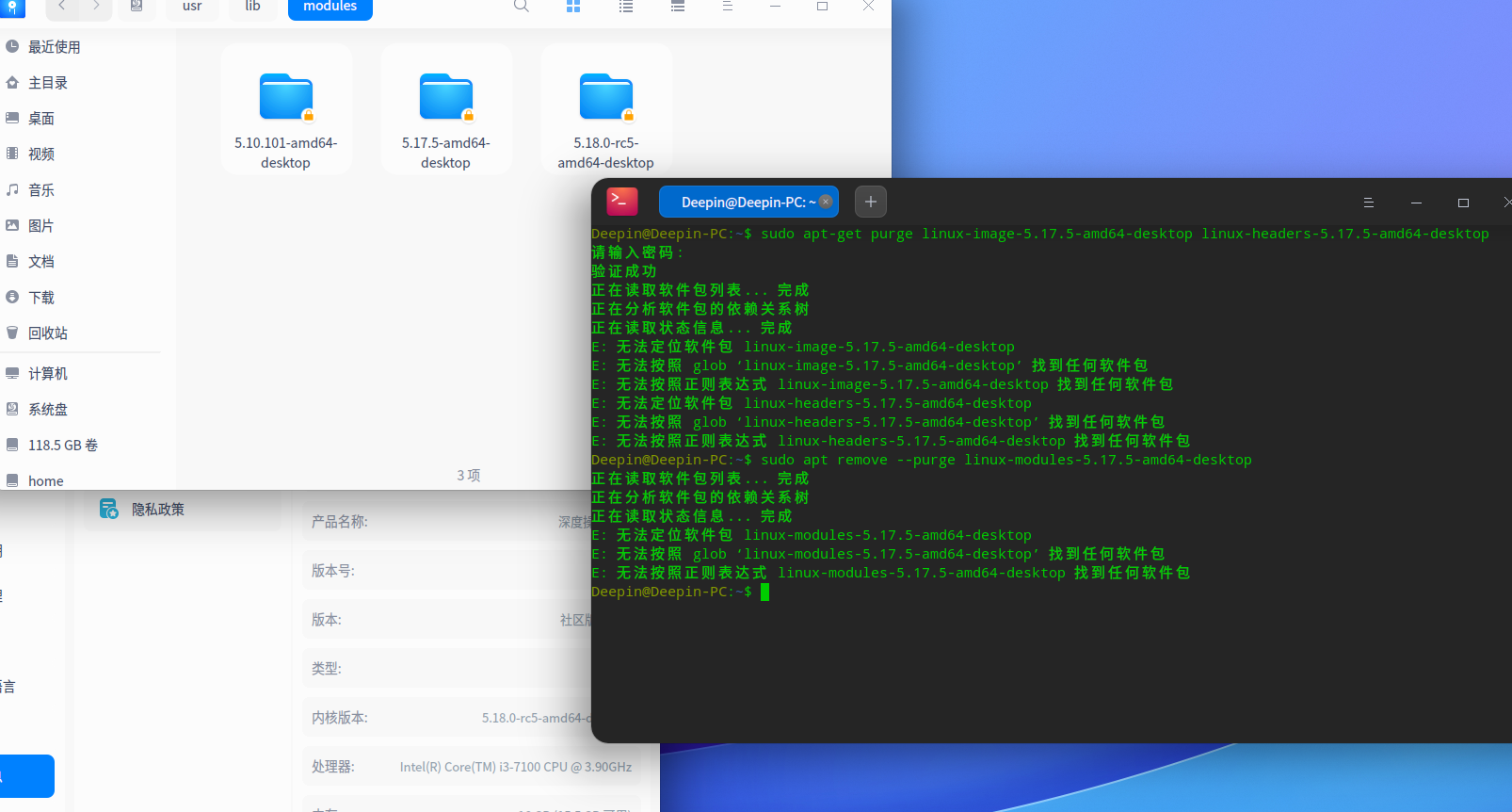Open file manager main menu
Image resolution: width=1512 pixels, height=812 pixels.
coord(727,6)
